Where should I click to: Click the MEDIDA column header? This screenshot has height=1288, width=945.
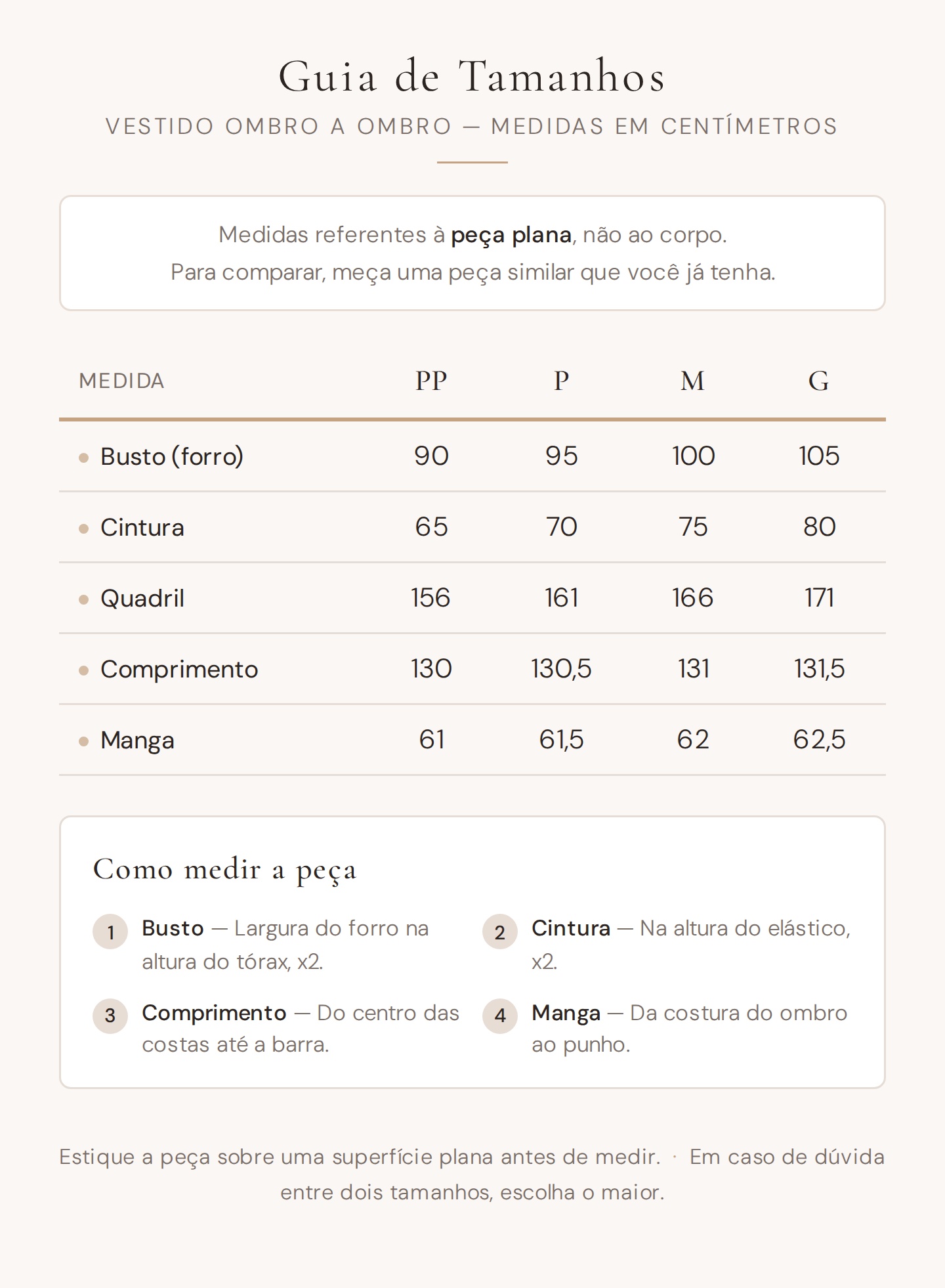121,381
